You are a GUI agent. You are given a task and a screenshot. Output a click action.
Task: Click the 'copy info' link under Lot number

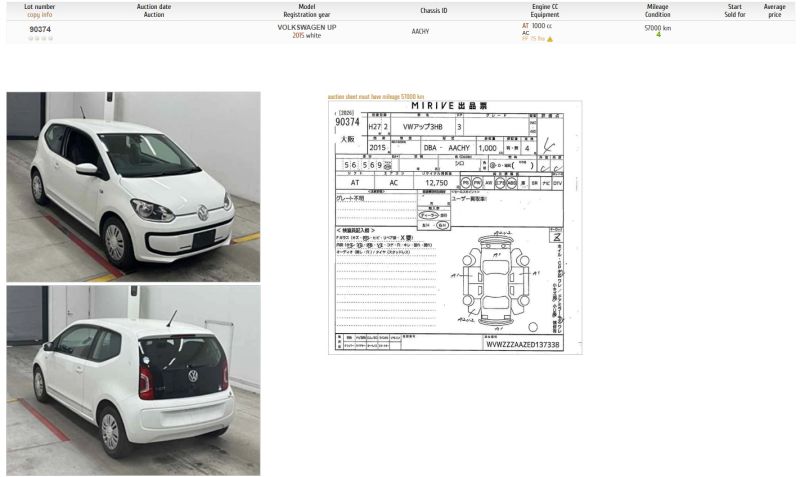click(40, 15)
